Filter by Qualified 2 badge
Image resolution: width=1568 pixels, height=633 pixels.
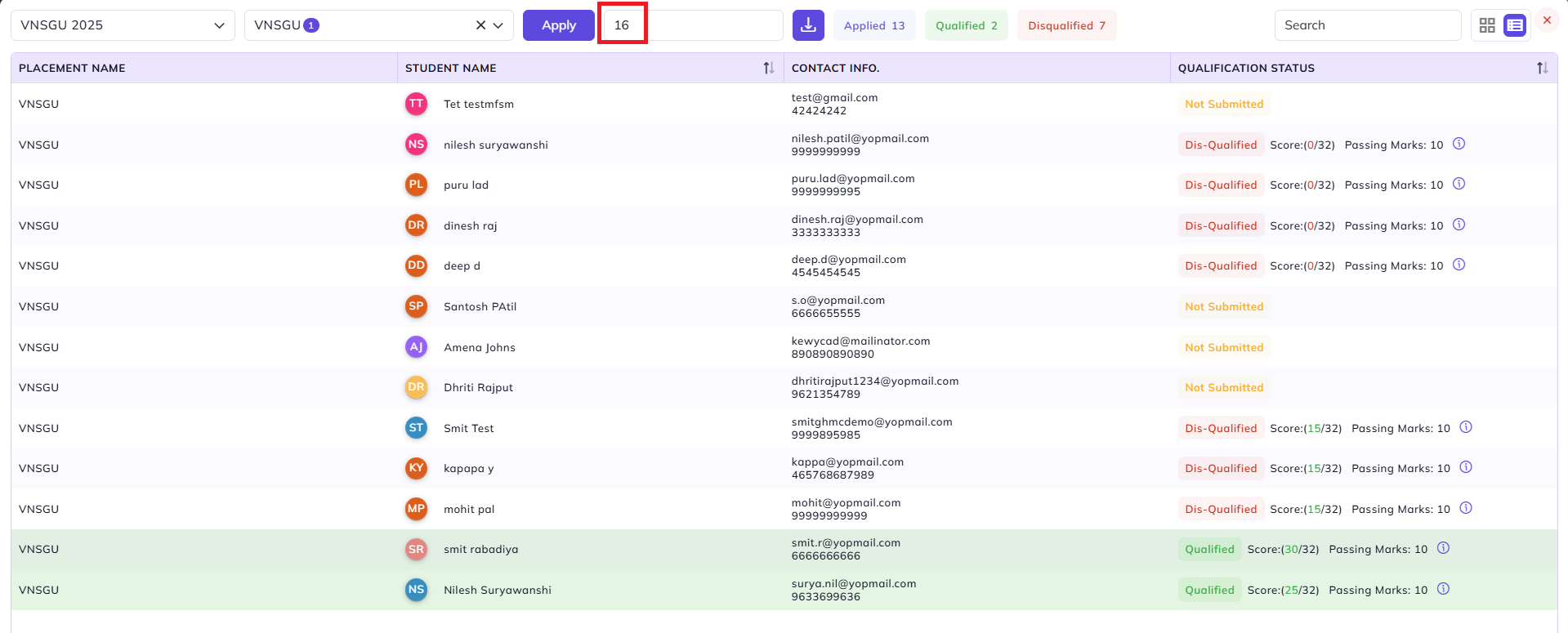tap(967, 25)
